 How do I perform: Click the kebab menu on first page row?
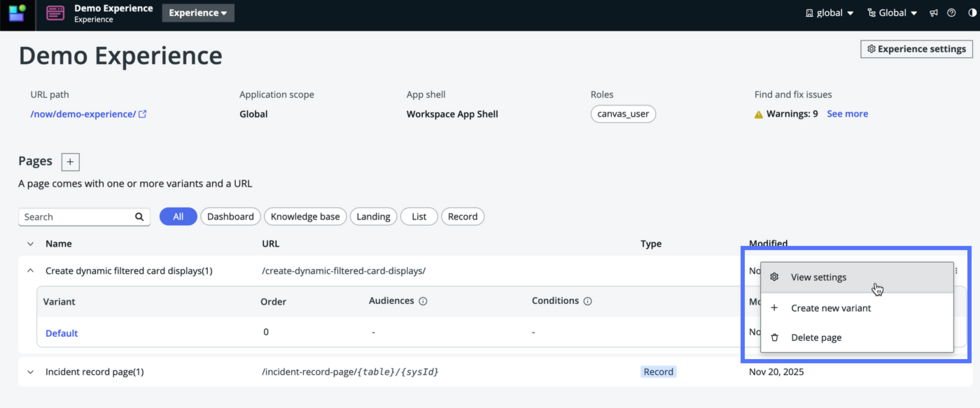click(x=956, y=271)
